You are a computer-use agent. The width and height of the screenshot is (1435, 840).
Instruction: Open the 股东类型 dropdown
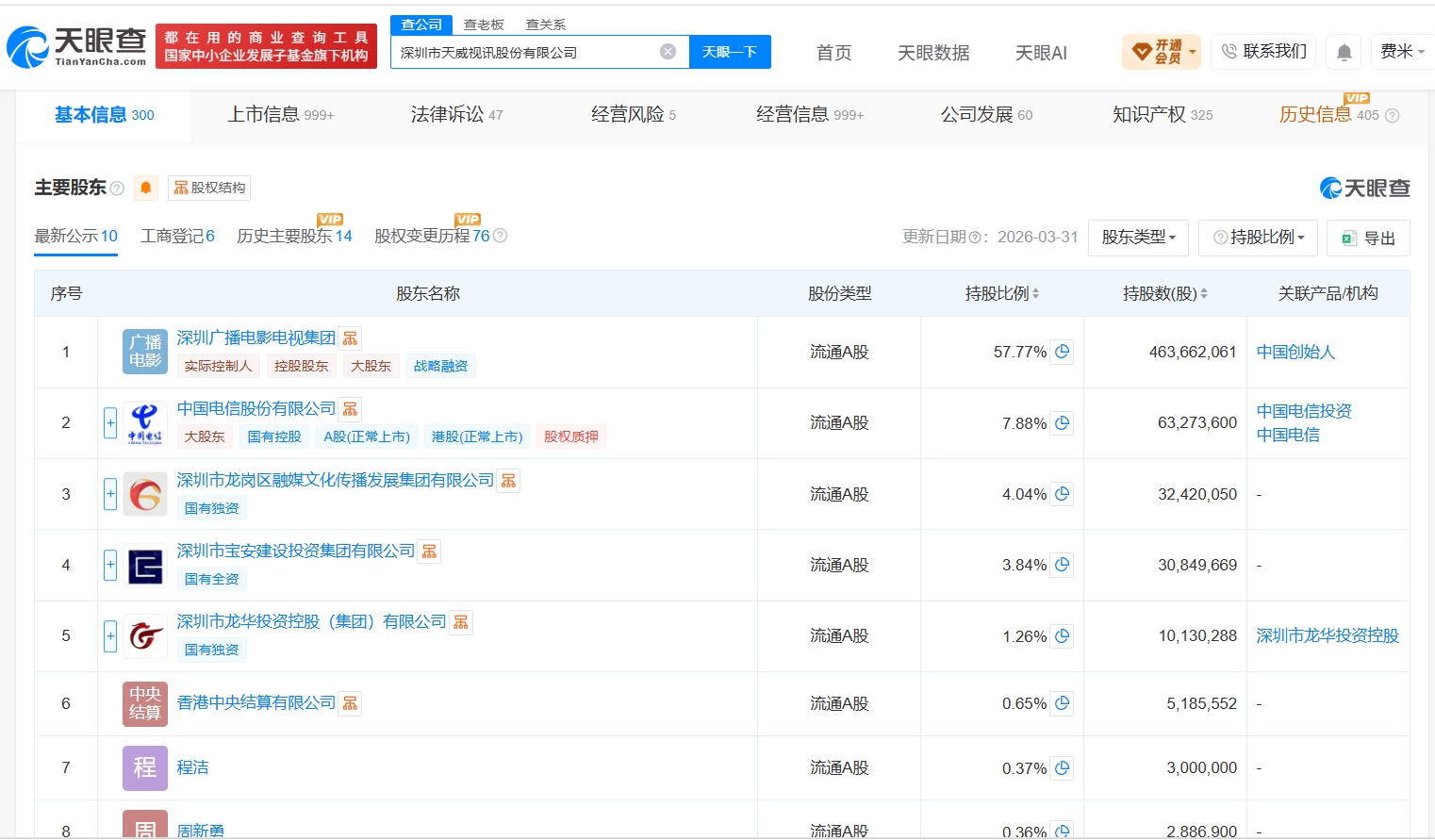click(x=1138, y=238)
